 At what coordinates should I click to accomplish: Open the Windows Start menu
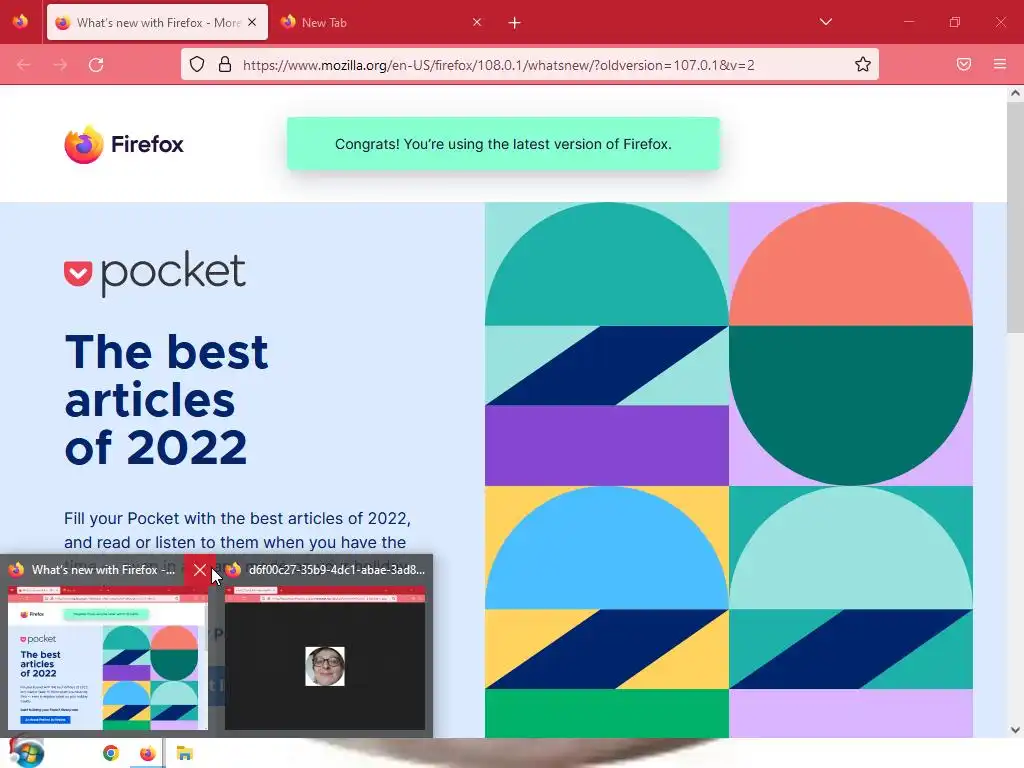tap(25, 753)
